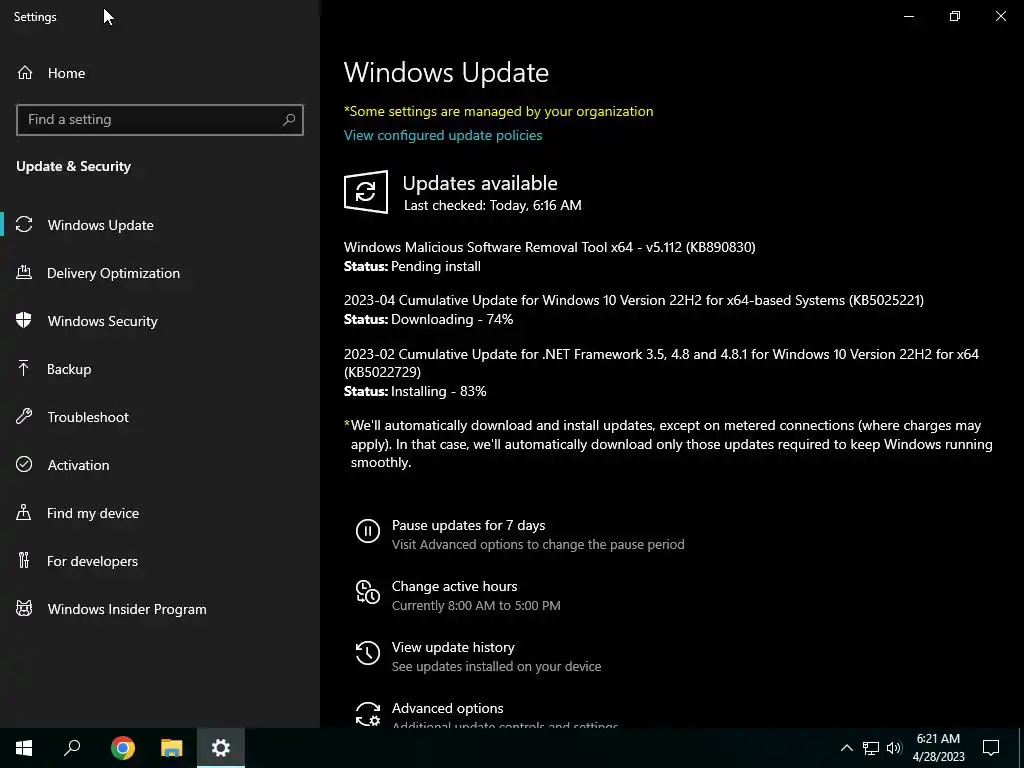Click the Settings gear on the taskbar
The width and height of the screenshot is (1024, 768).
click(221, 748)
